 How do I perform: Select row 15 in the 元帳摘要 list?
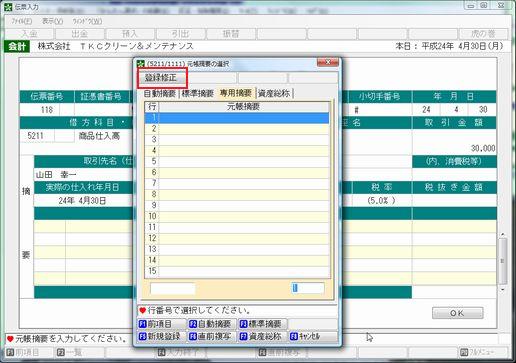tap(237, 271)
